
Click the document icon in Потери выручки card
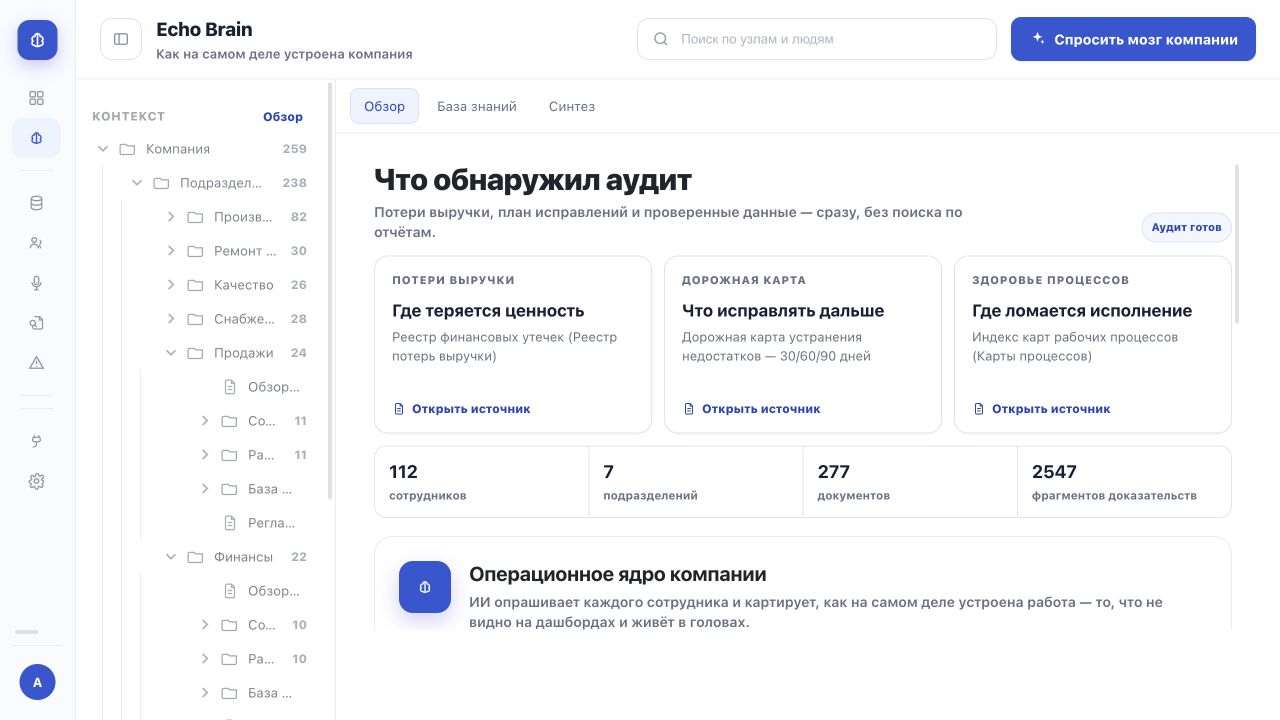[399, 409]
